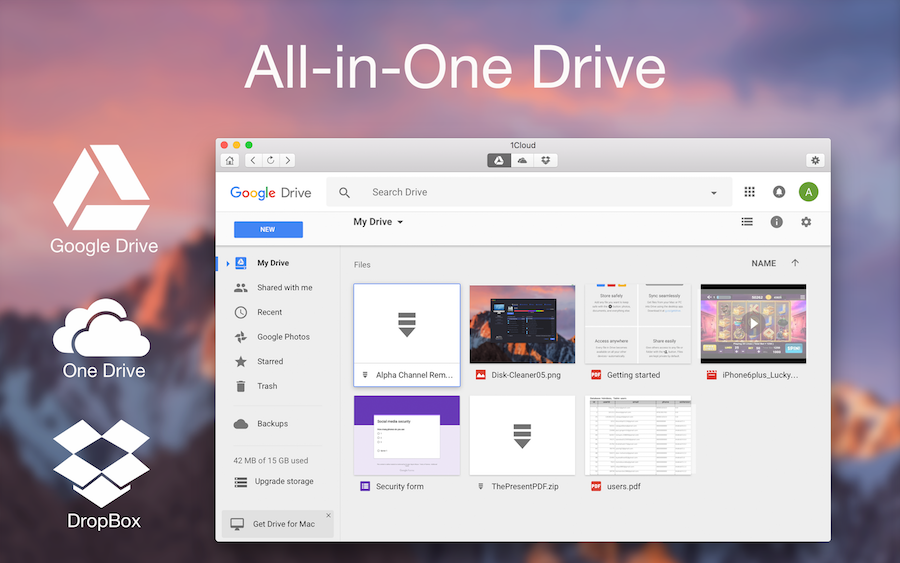
Task: Expand the My Drive tree arrow
Action: pyautogui.click(x=228, y=263)
